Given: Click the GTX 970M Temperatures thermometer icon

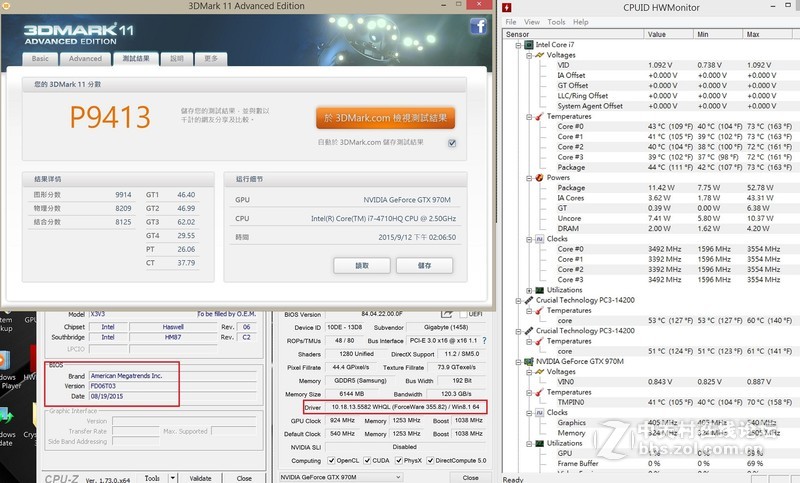Looking at the screenshot, I should tap(539, 392).
